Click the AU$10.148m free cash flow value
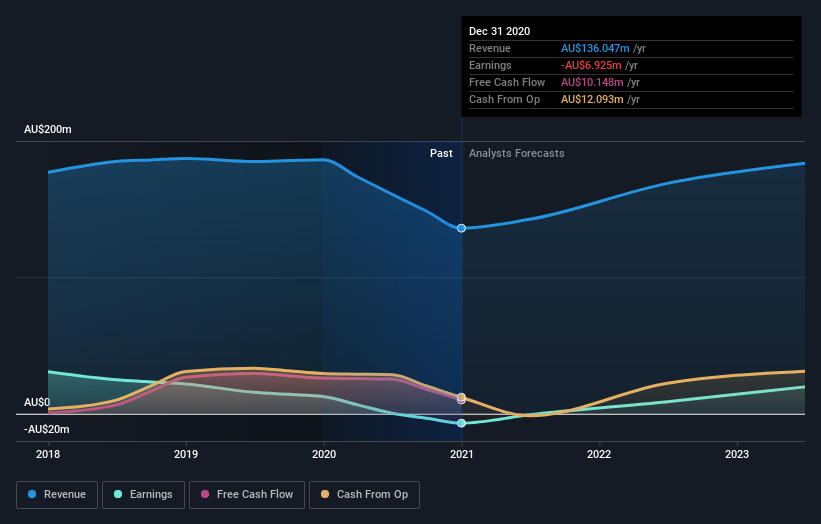The height and width of the screenshot is (524, 821). (592, 82)
